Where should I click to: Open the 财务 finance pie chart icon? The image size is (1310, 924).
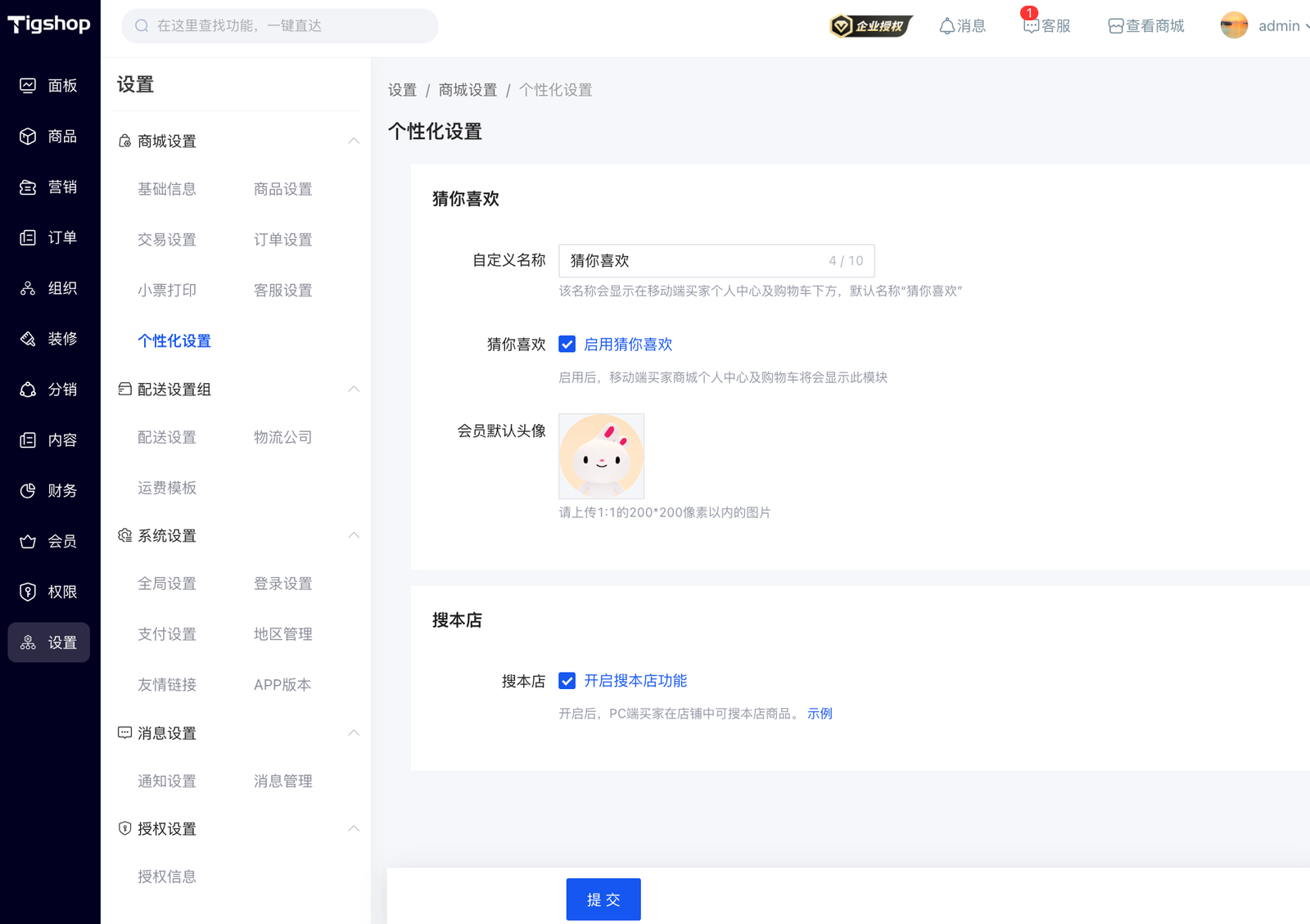pos(28,491)
